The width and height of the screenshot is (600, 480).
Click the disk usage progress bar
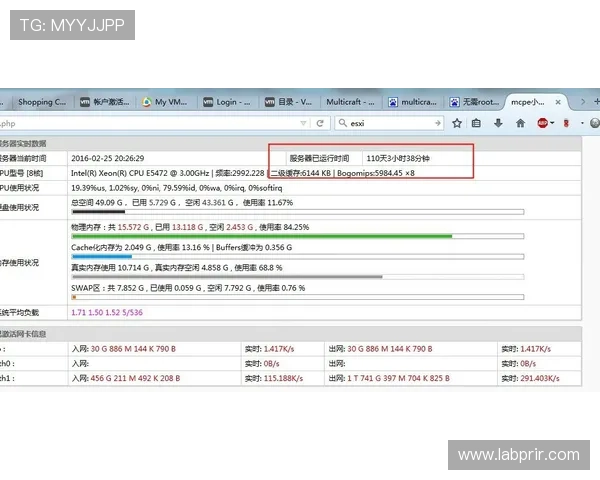click(x=297, y=212)
